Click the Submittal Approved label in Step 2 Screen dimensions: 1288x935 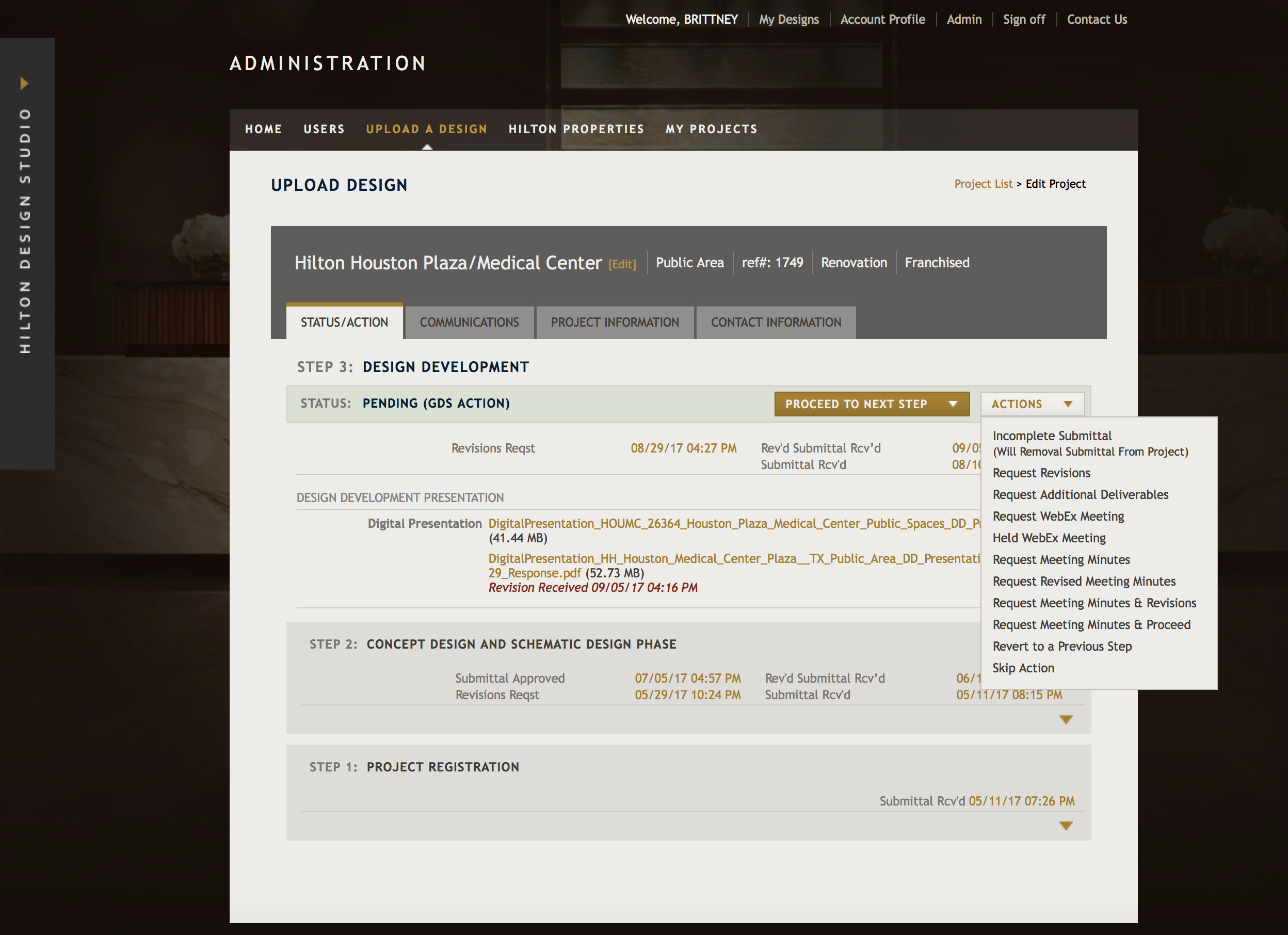[510, 678]
